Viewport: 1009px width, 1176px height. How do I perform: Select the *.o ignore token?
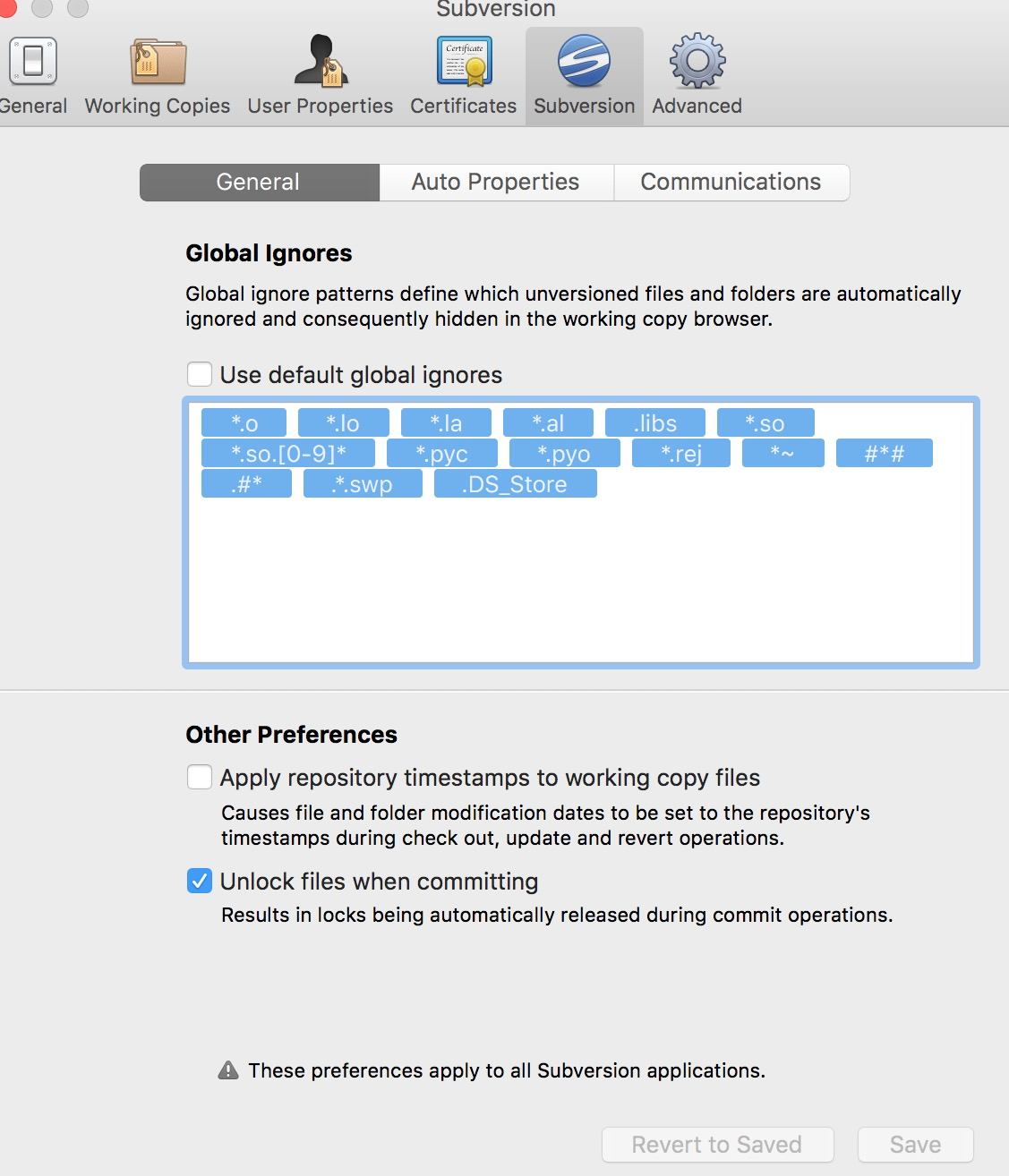[x=244, y=422]
